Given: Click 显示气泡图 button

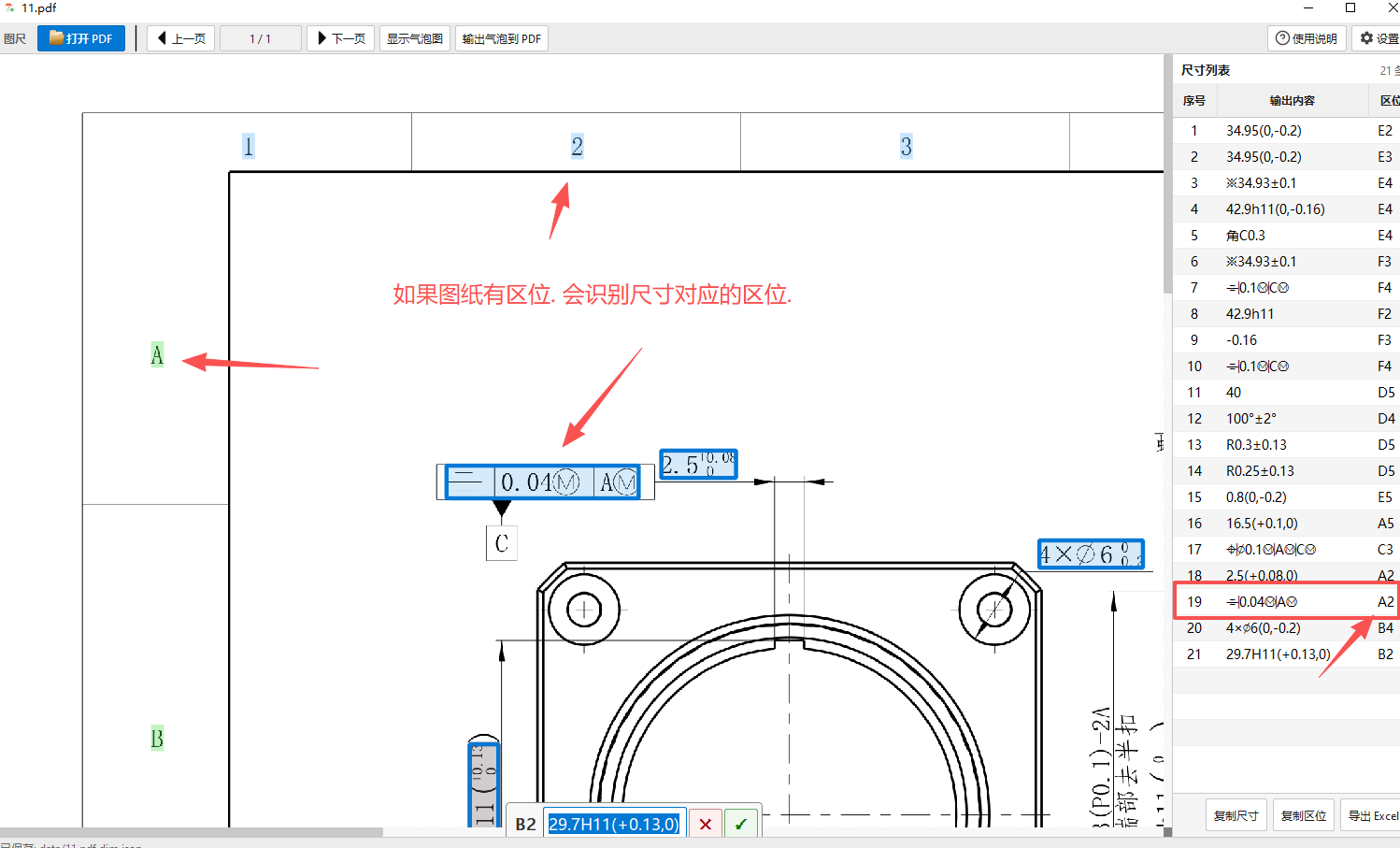Looking at the screenshot, I should click(415, 38).
